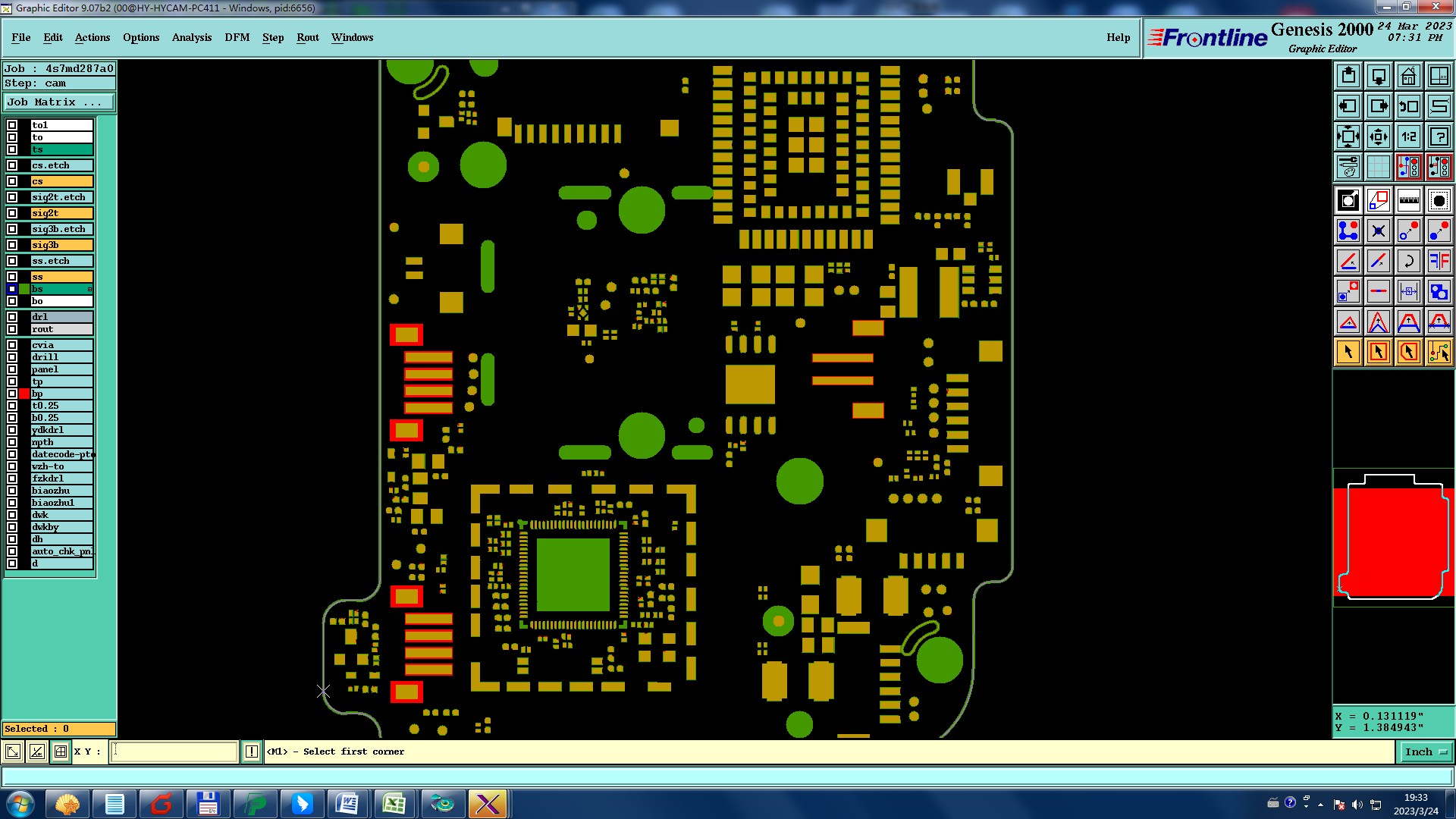Open the DFM menu
1456x819 pixels.
point(237,37)
